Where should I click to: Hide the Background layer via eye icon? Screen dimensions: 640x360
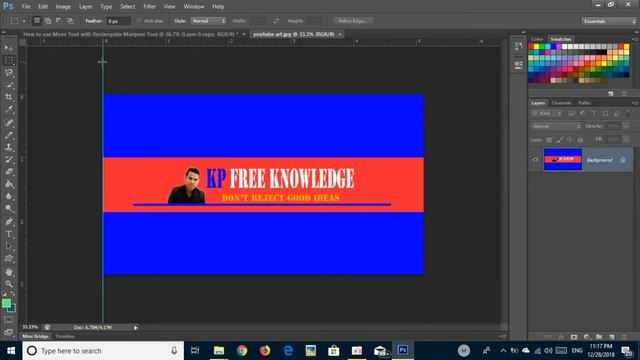point(536,160)
